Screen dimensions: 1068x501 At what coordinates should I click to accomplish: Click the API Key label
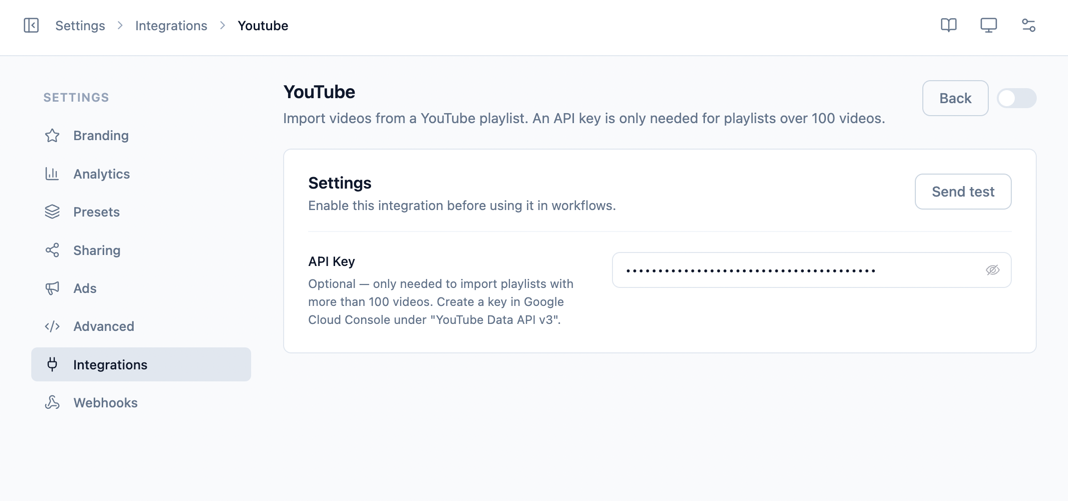click(x=332, y=261)
